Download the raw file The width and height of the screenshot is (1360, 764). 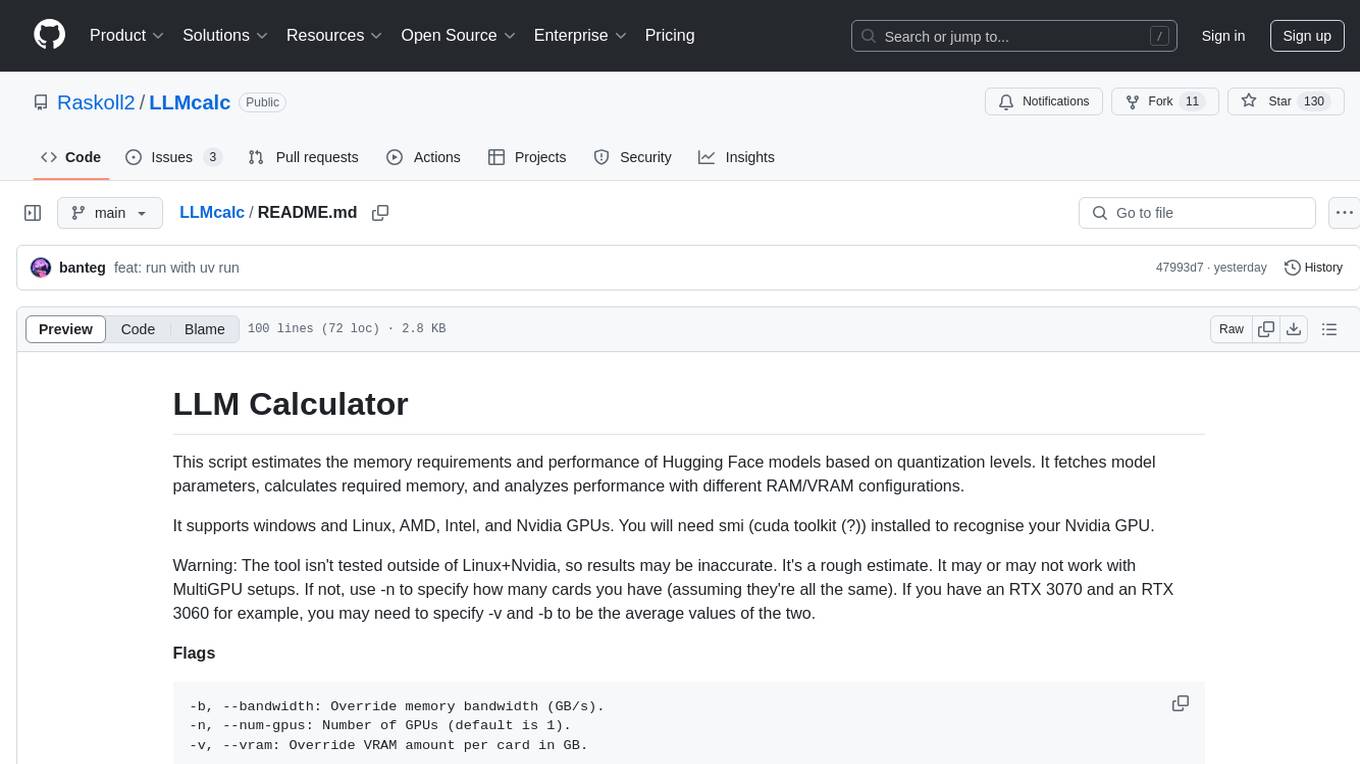pos(1293,329)
